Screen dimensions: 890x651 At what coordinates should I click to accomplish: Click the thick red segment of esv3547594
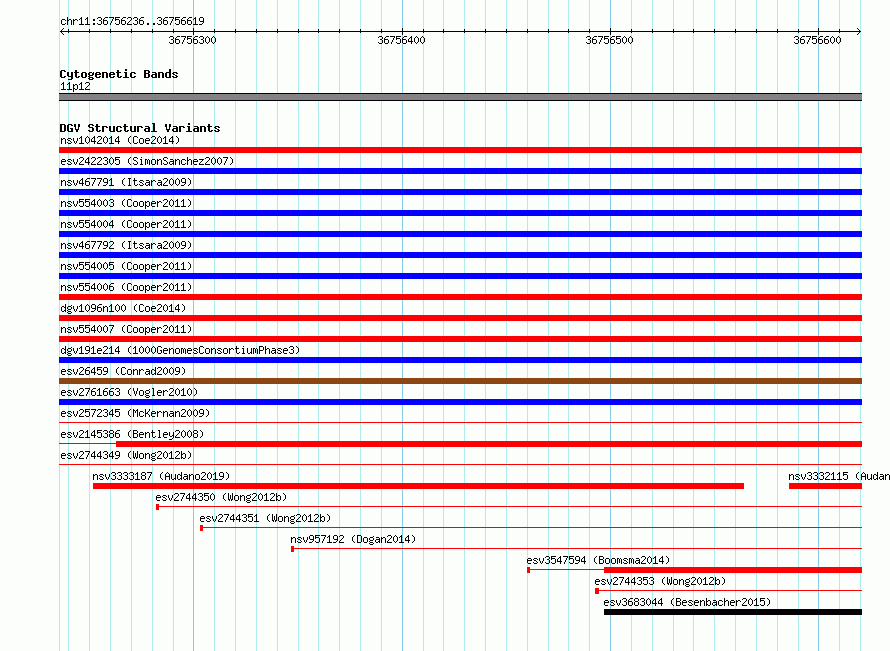733,570
